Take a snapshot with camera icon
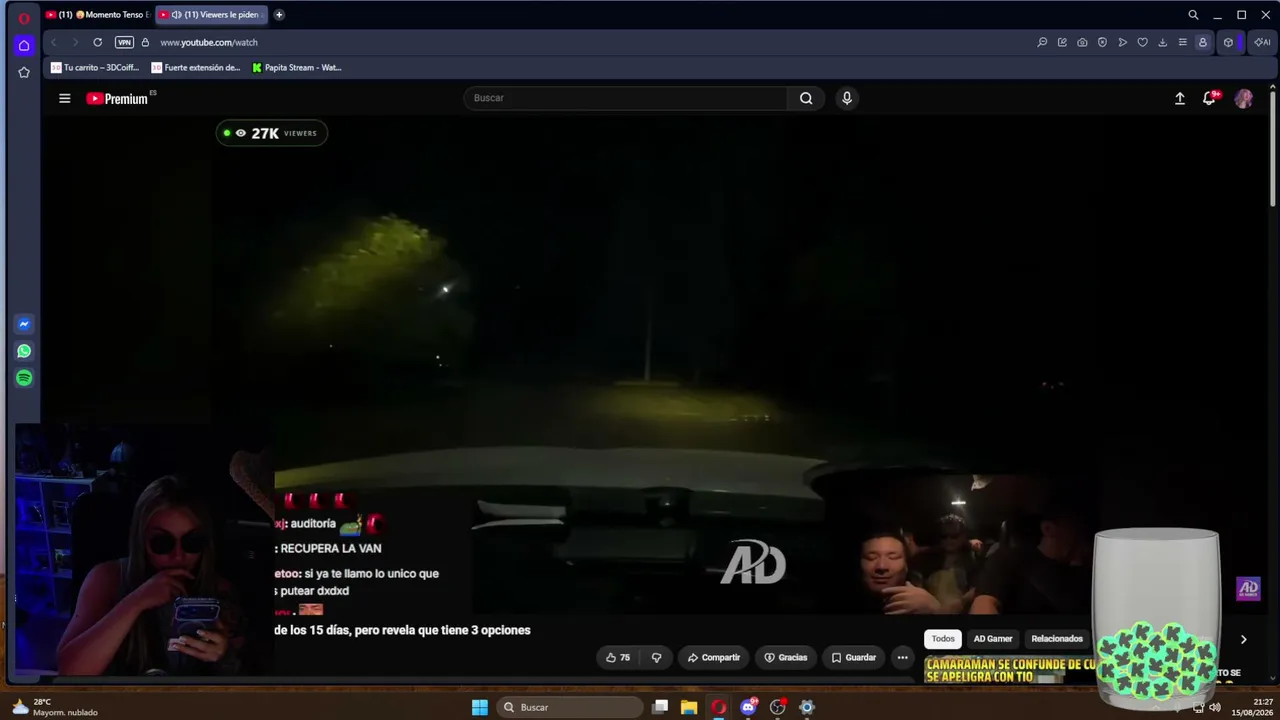This screenshot has width=1280, height=720. 1082,42
